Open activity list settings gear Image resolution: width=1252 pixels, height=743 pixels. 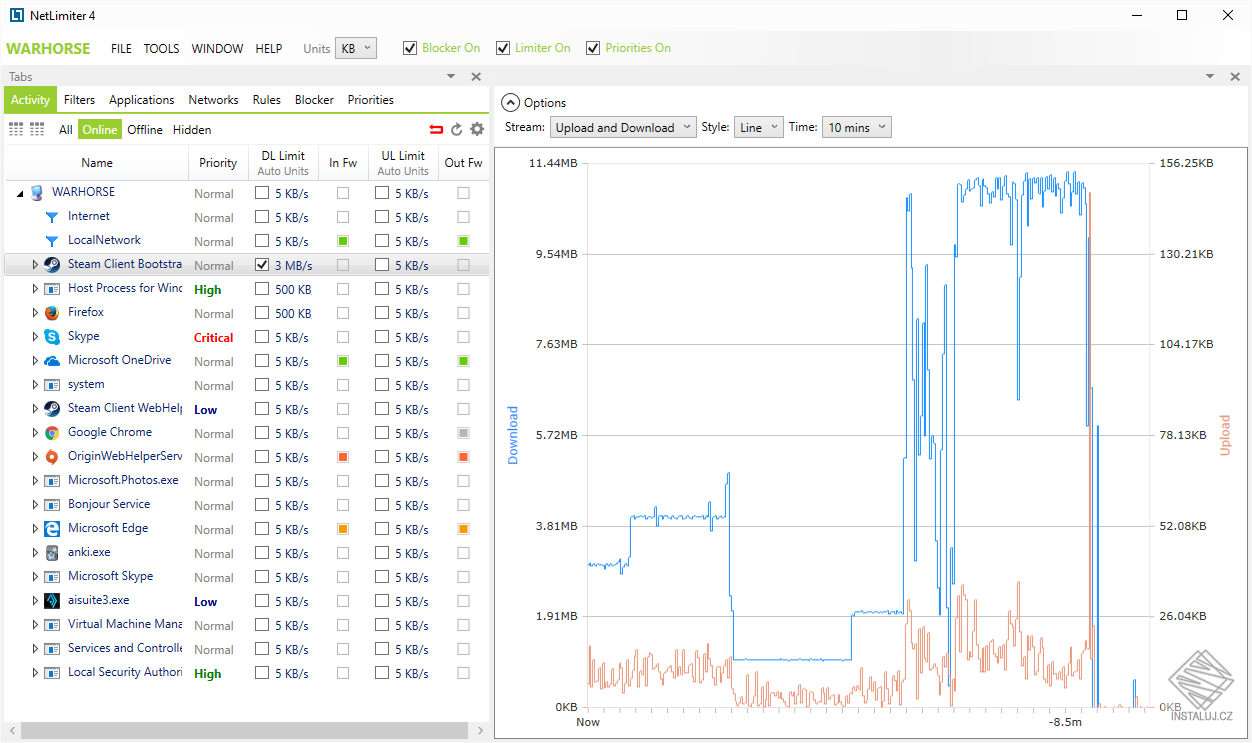pyautogui.click(x=477, y=129)
